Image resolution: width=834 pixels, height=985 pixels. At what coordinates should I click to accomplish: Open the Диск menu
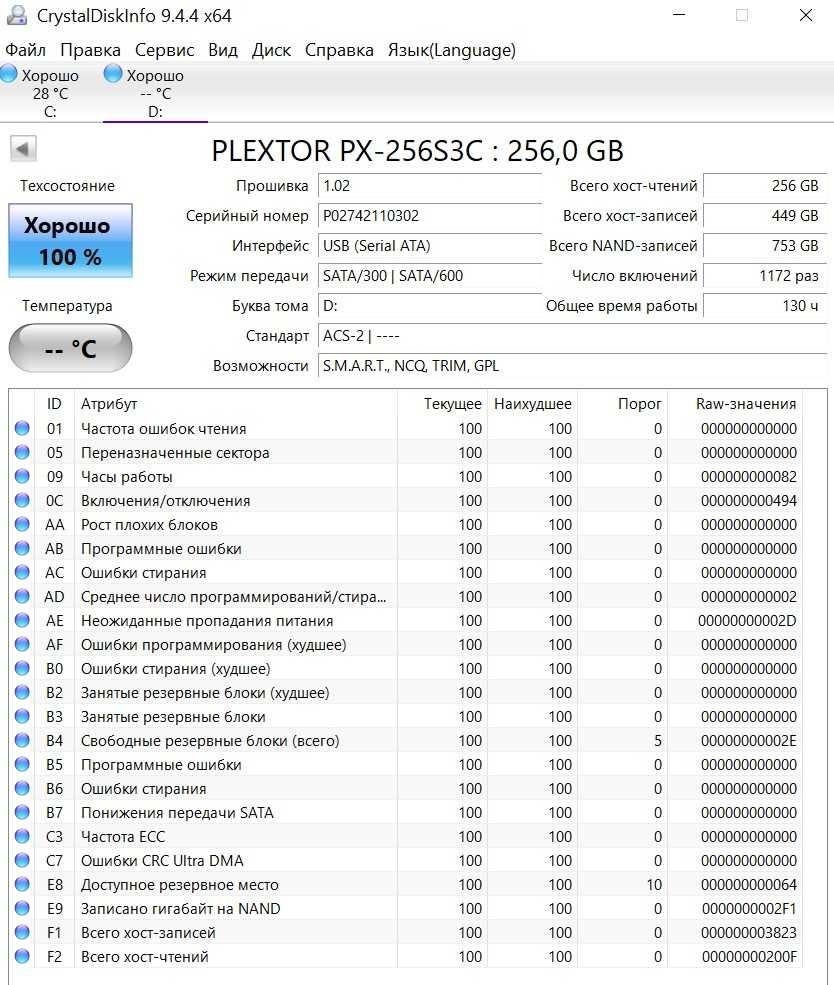tap(271, 50)
